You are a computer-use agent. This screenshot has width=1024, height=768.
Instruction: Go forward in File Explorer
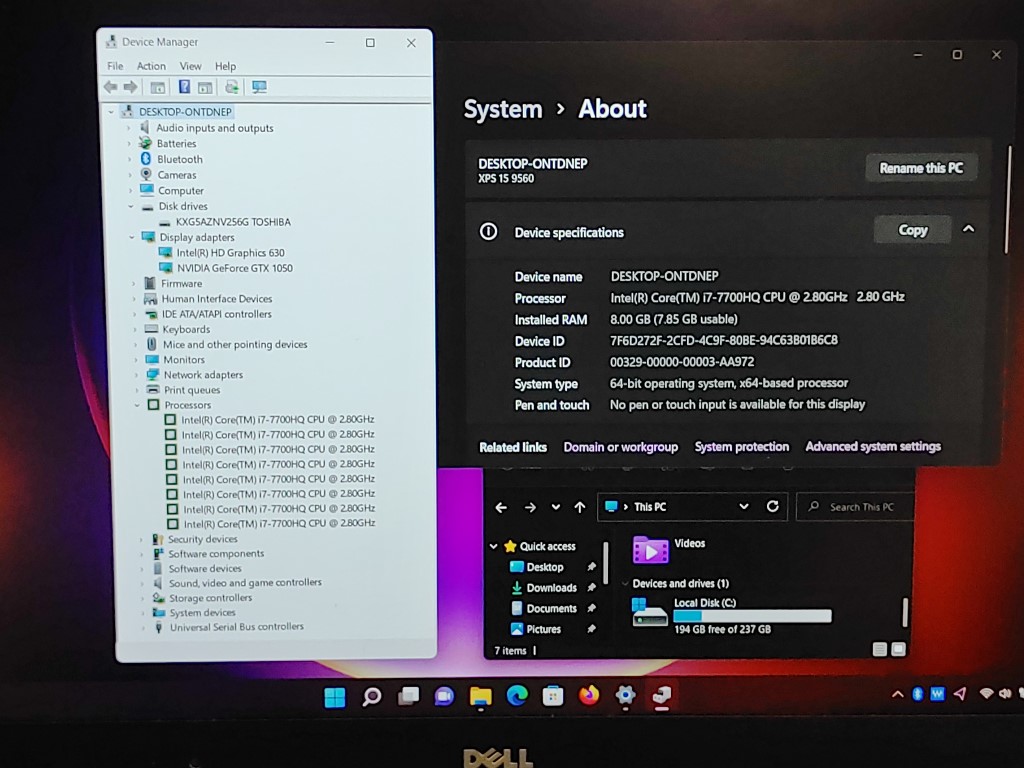[530, 507]
